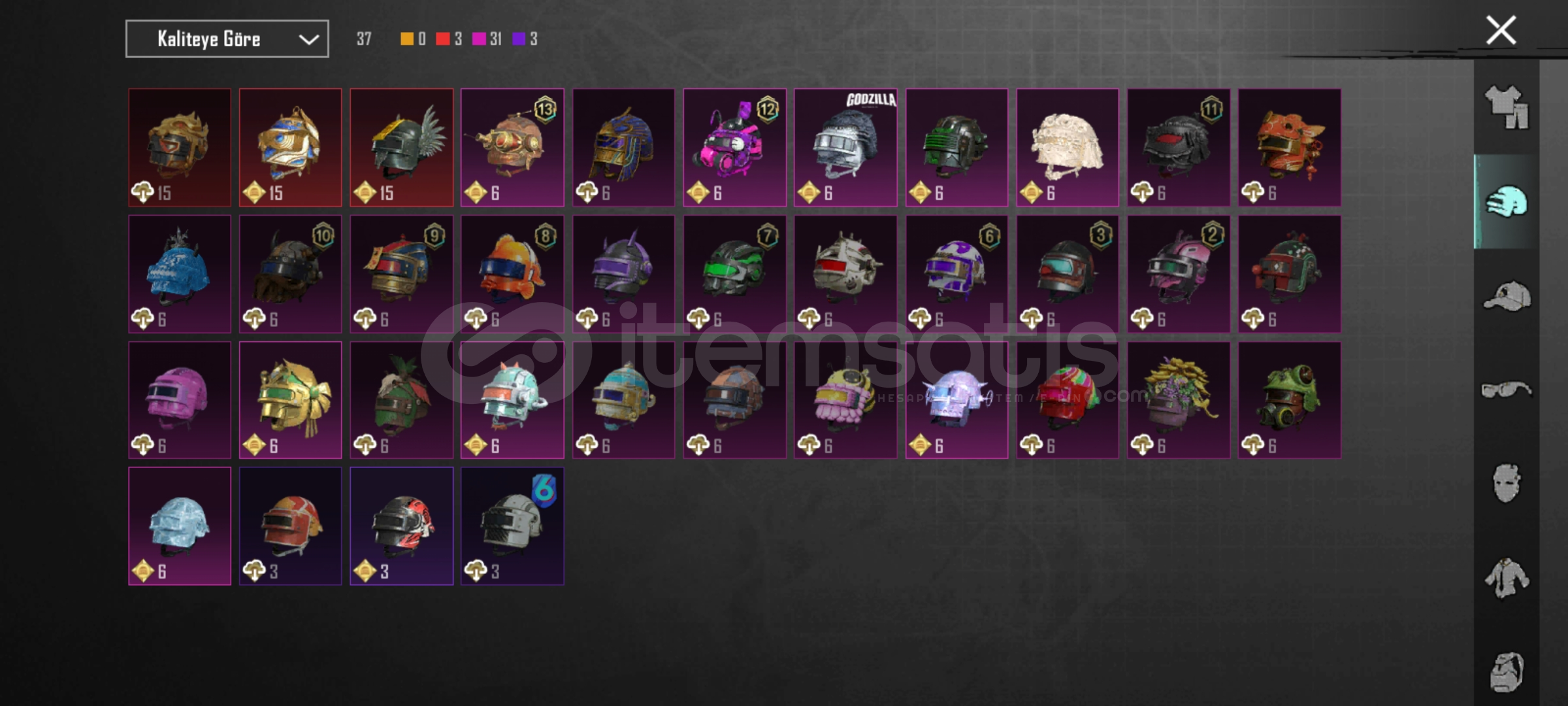Screen dimensions: 1568x706
Task: Select the winged black helmet skin
Action: tap(401, 148)
